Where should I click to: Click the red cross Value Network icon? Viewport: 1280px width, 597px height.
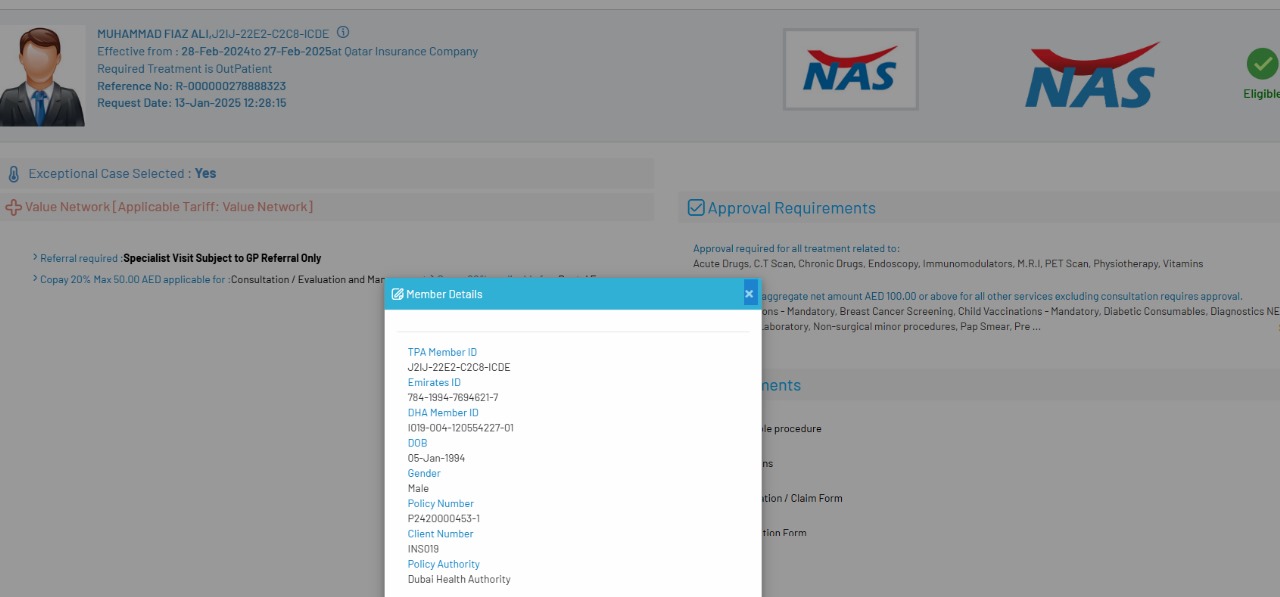(13, 207)
